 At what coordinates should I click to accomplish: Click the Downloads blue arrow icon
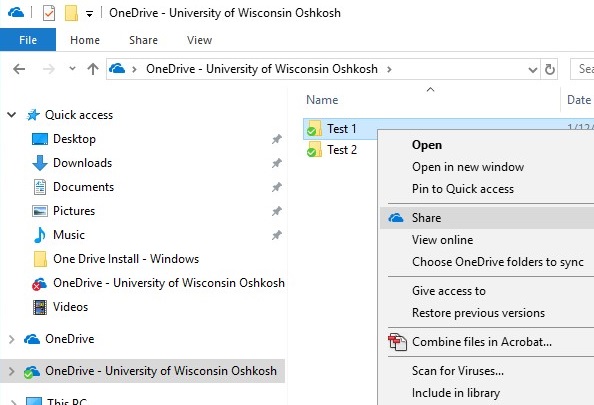[x=40, y=163]
